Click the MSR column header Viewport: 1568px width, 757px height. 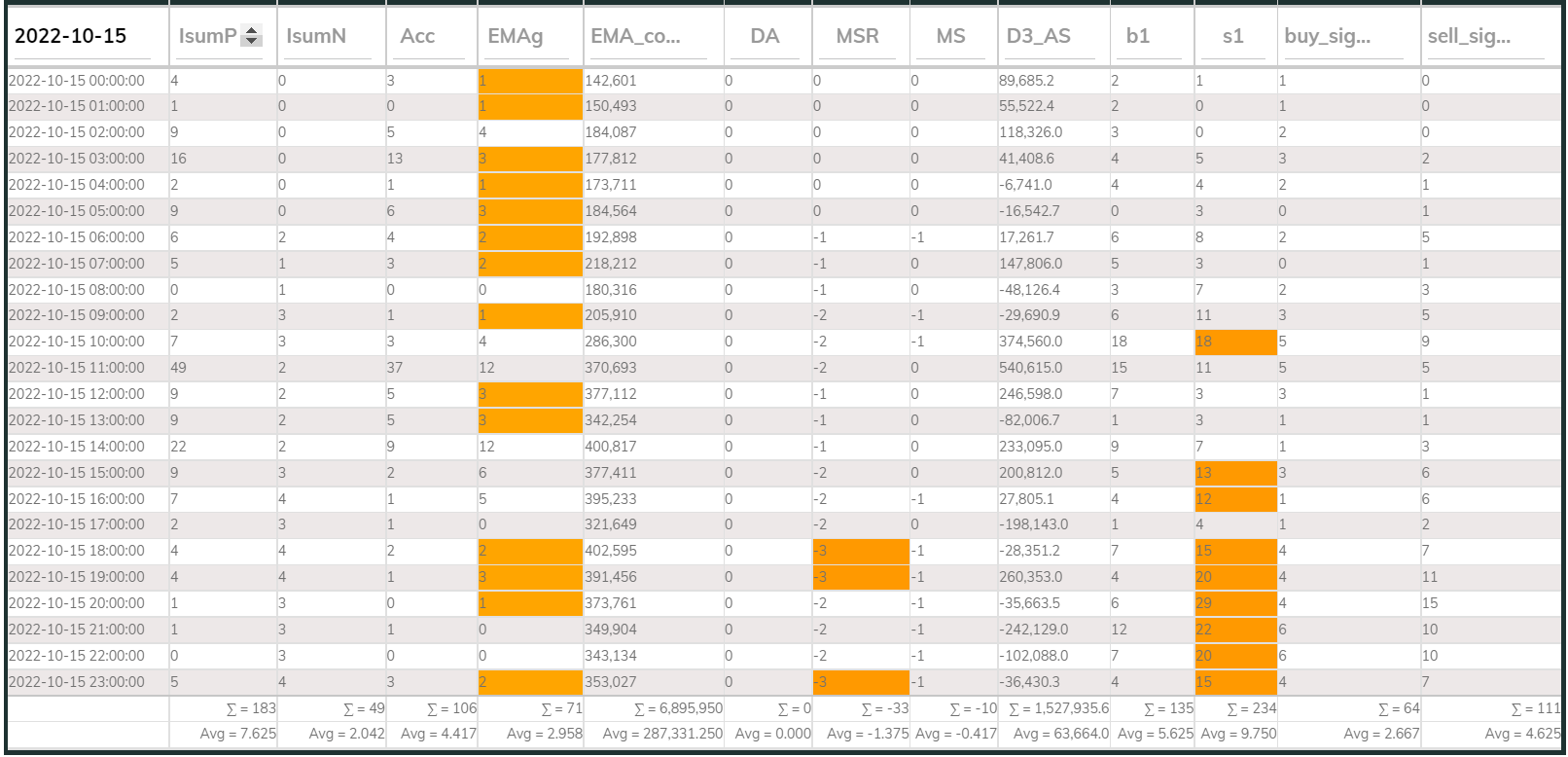click(x=857, y=36)
